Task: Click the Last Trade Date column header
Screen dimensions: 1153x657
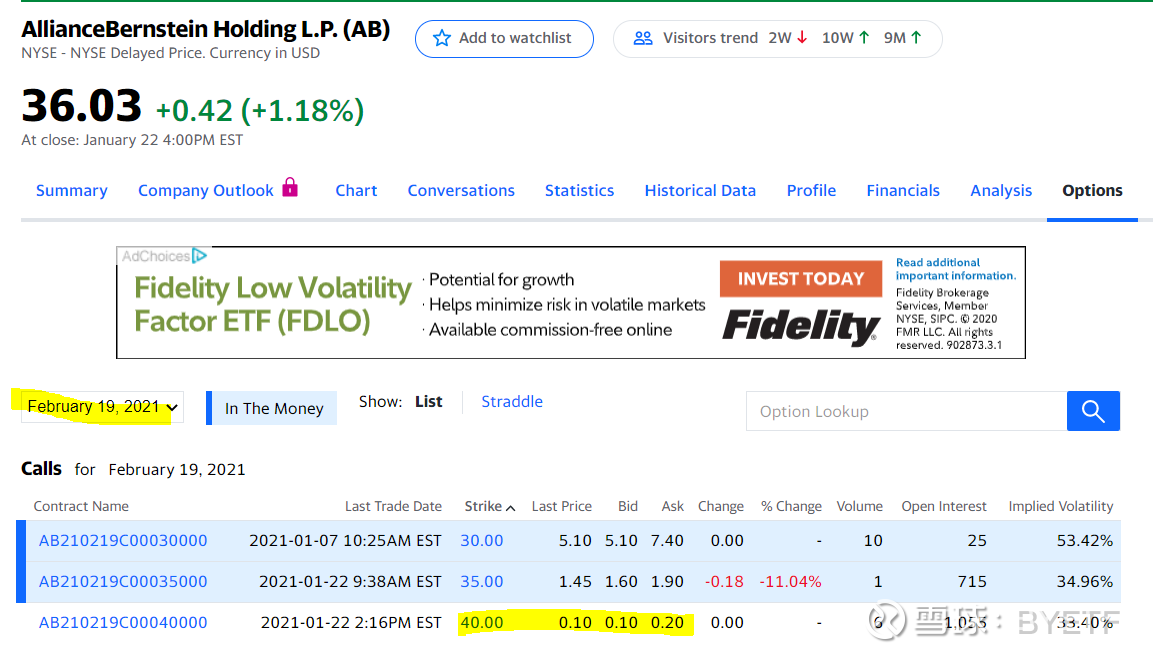Action: coord(393,506)
